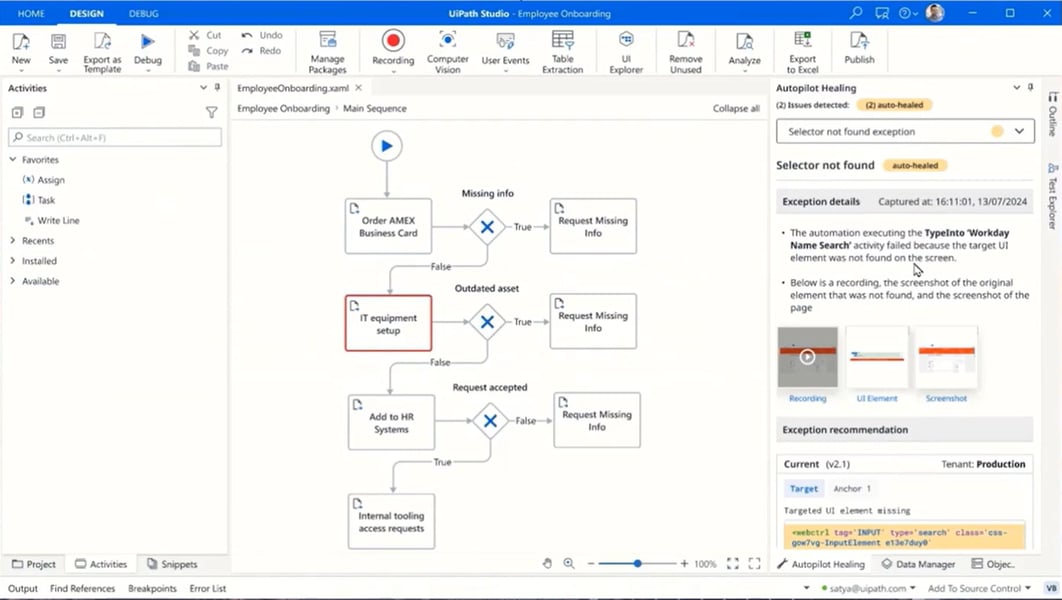This screenshot has width=1062, height=600.
Task: Switch to the DEBUG ribbon tab
Action: point(144,14)
